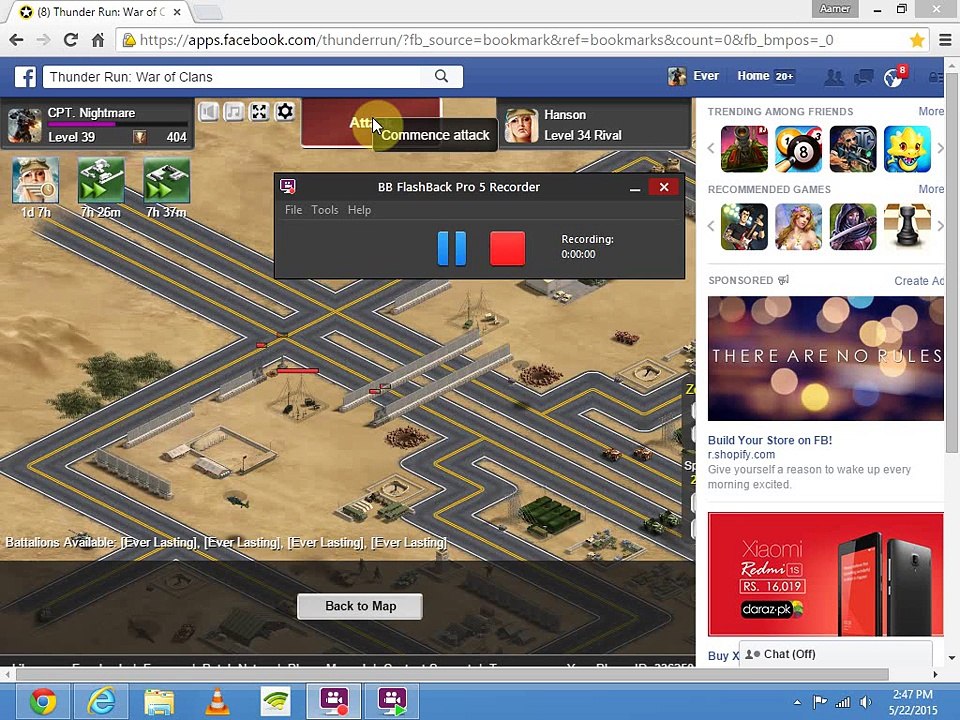Open the notifications globe with 8 badge

click(893, 77)
